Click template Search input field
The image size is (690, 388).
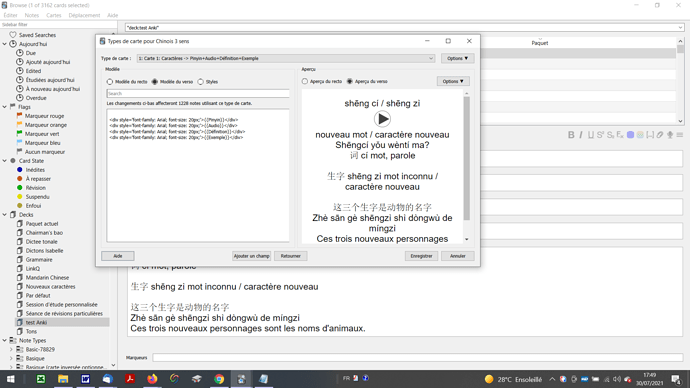pyautogui.click(x=198, y=94)
